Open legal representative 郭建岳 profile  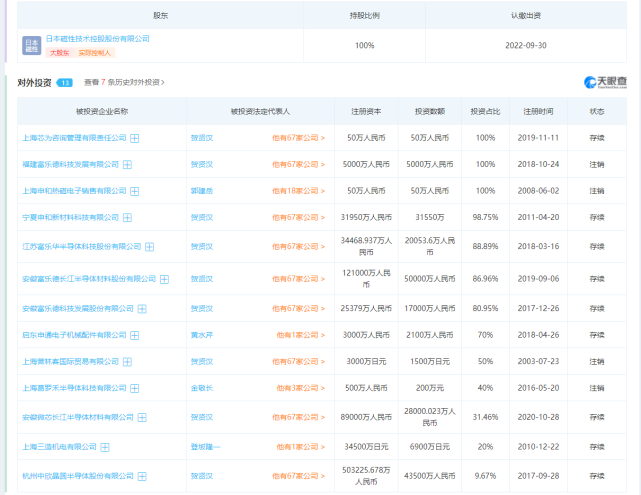click(x=201, y=190)
